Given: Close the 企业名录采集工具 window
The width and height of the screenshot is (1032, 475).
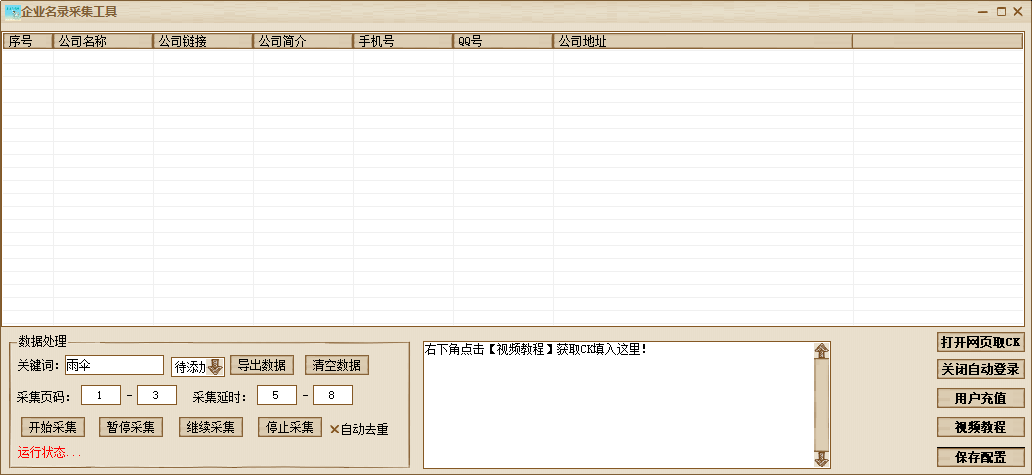Looking at the screenshot, I should 1018,11.
